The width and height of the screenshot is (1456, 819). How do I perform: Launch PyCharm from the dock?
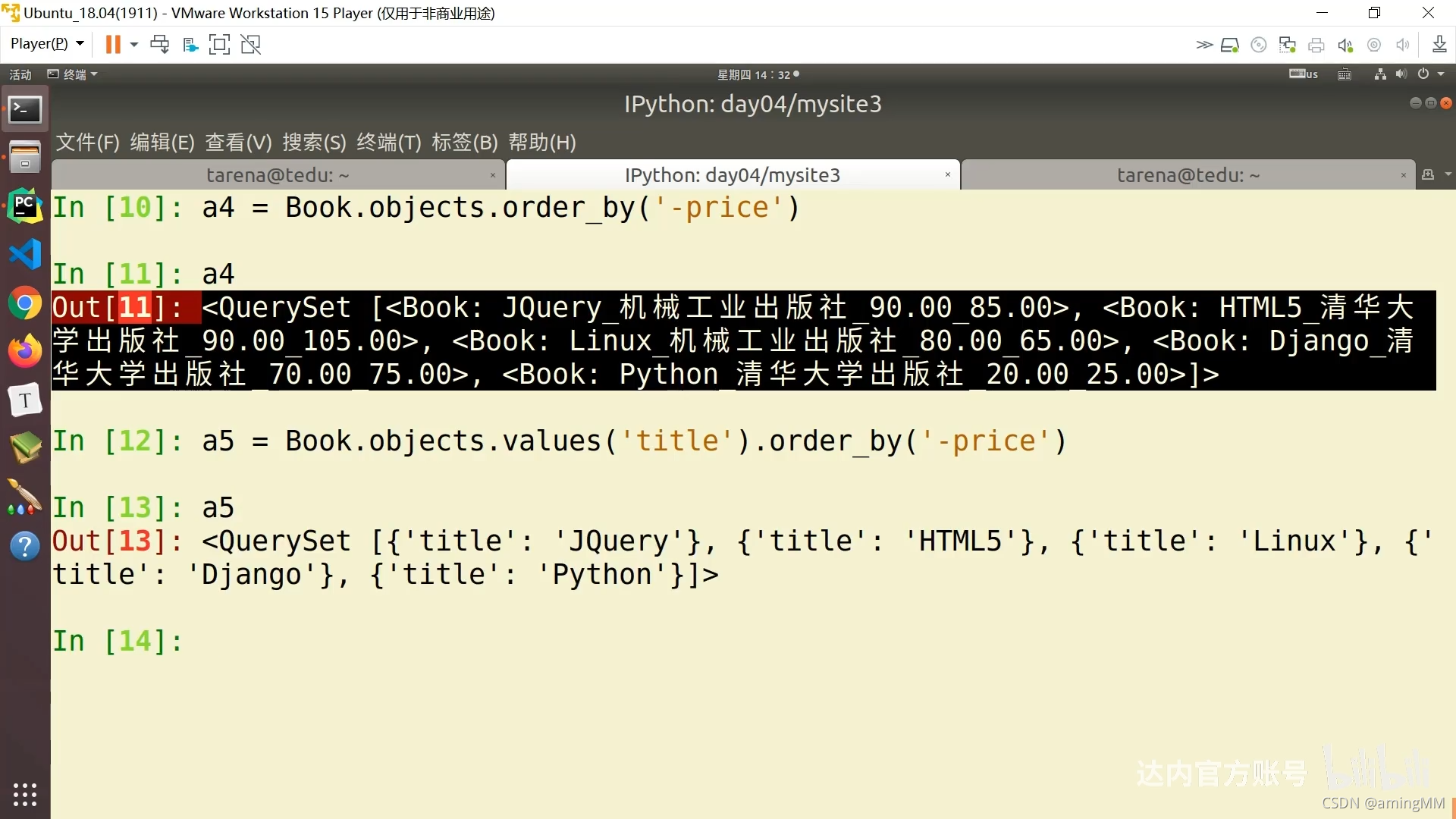(x=25, y=206)
